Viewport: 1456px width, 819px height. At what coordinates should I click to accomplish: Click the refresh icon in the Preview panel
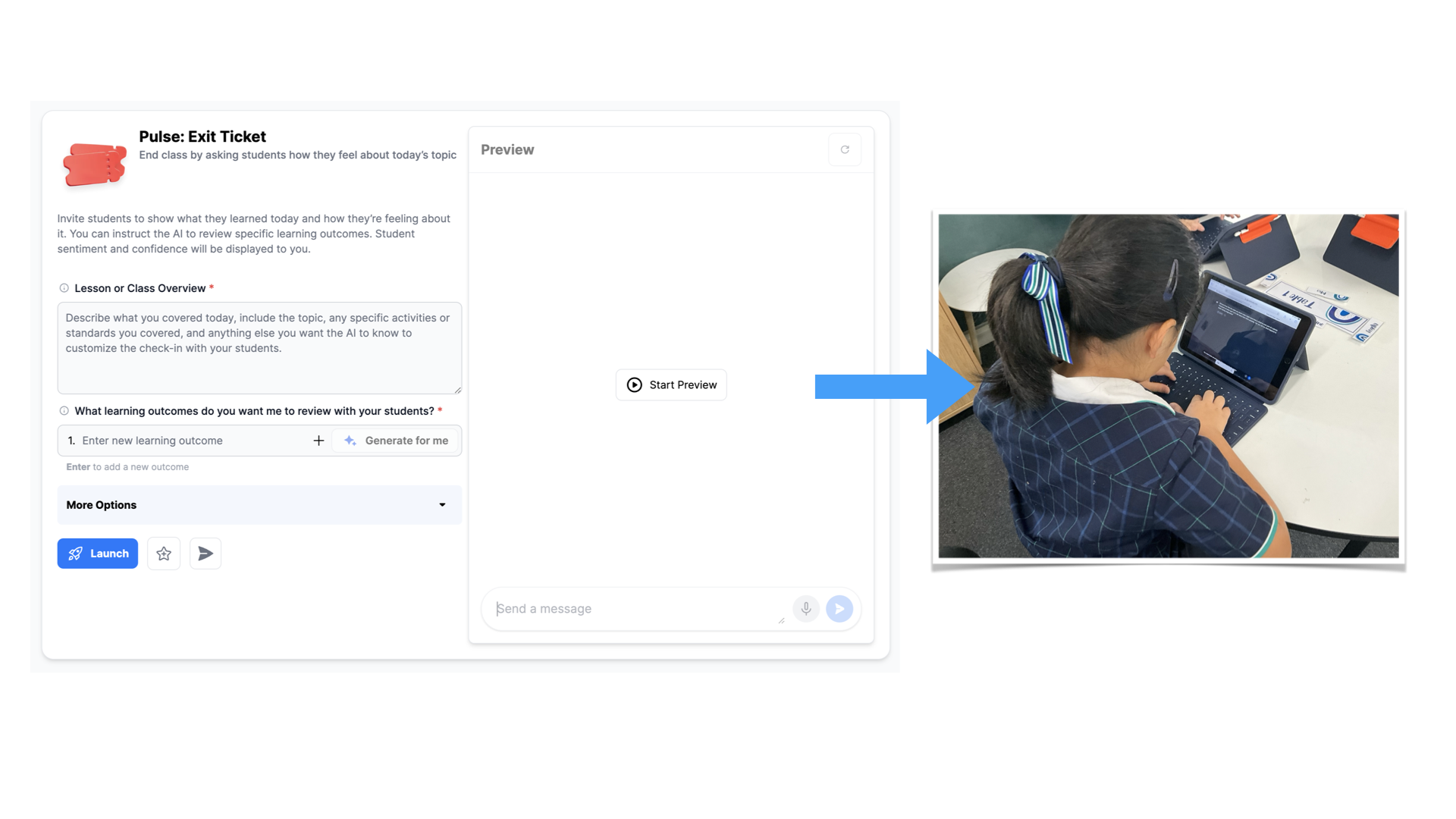pyautogui.click(x=845, y=149)
